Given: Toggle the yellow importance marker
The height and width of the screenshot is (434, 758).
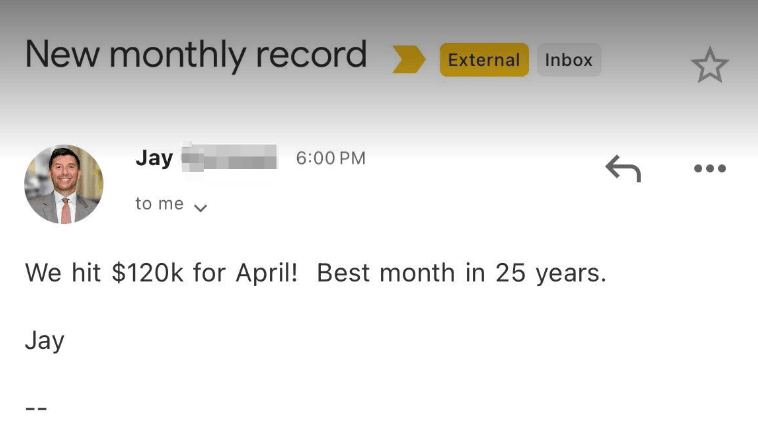Looking at the screenshot, I should pos(408,60).
